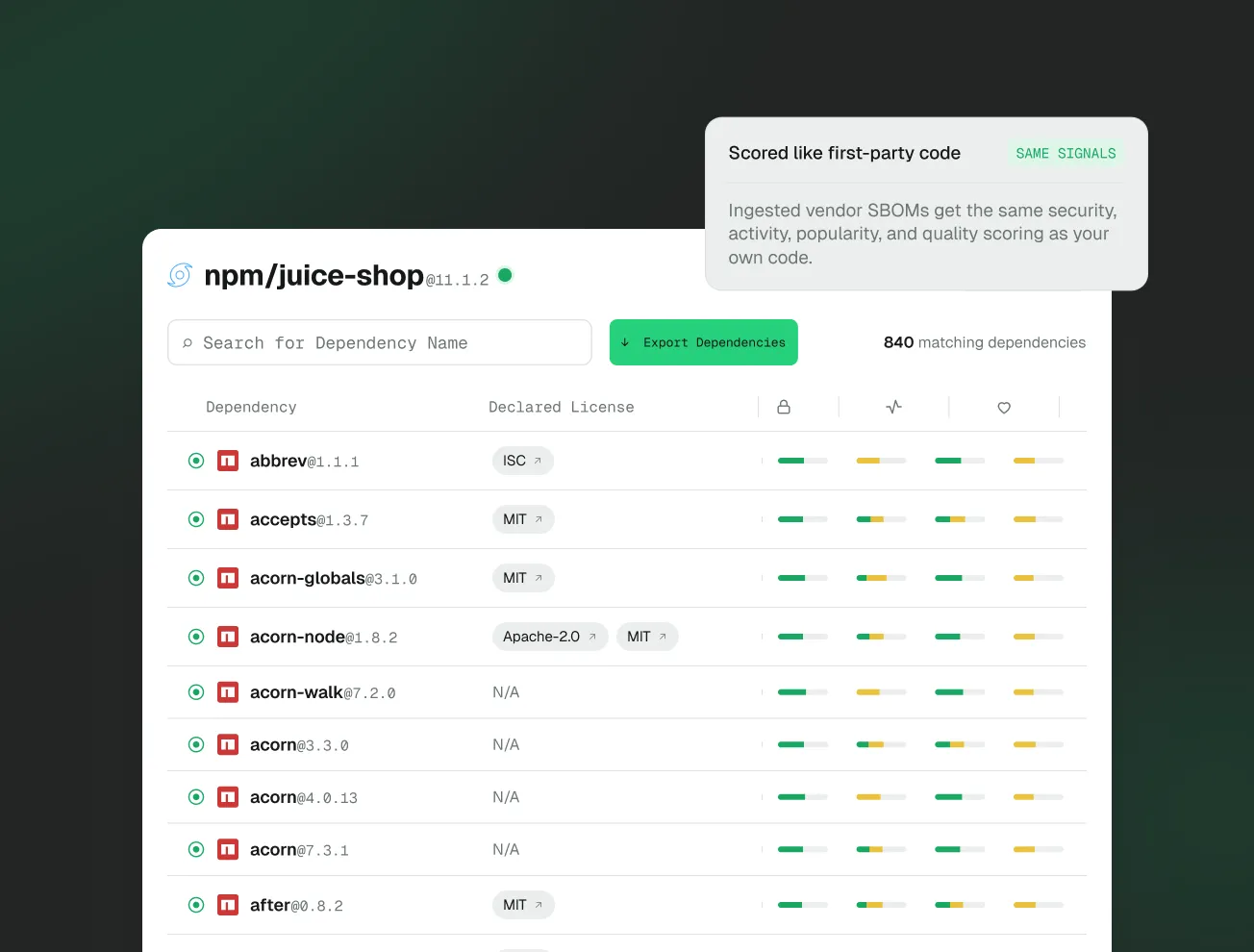Image resolution: width=1254 pixels, height=952 pixels.
Task: Select the acorn-node@1.8.2 dependency name
Action: click(x=324, y=638)
